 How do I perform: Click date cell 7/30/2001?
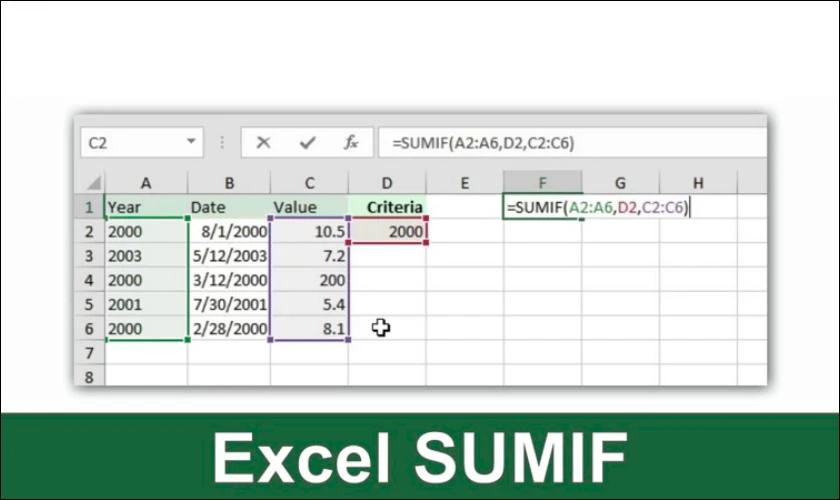point(229,304)
